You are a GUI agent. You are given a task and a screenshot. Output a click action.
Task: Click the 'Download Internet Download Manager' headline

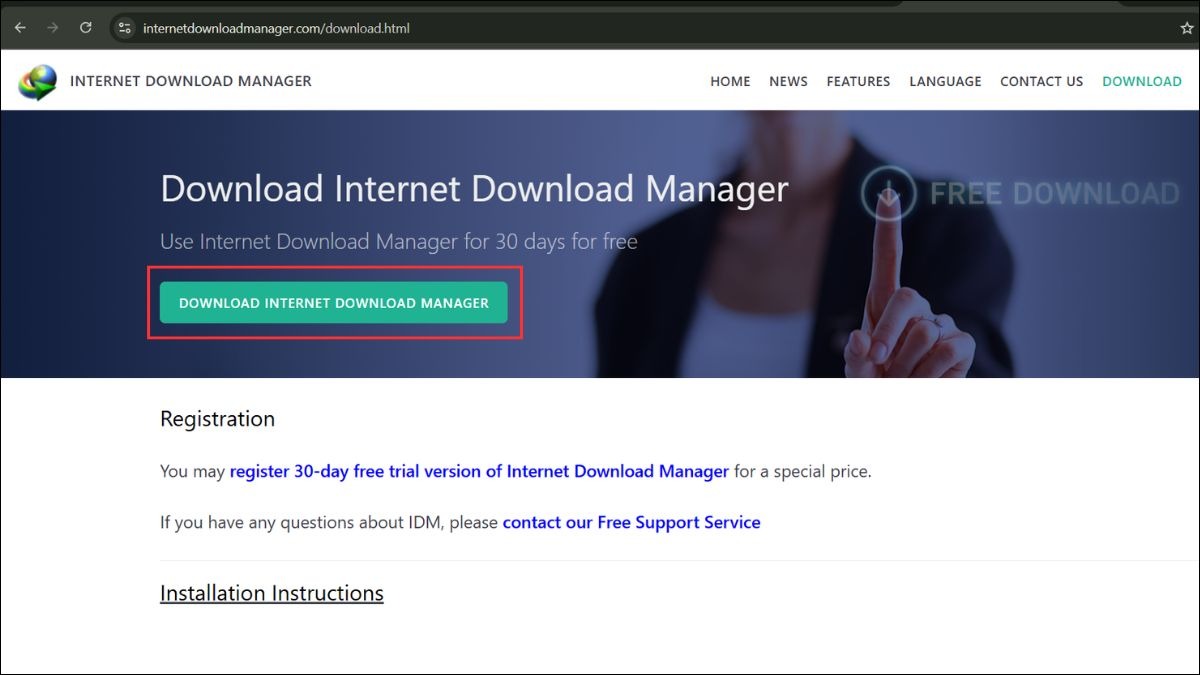[x=474, y=189]
